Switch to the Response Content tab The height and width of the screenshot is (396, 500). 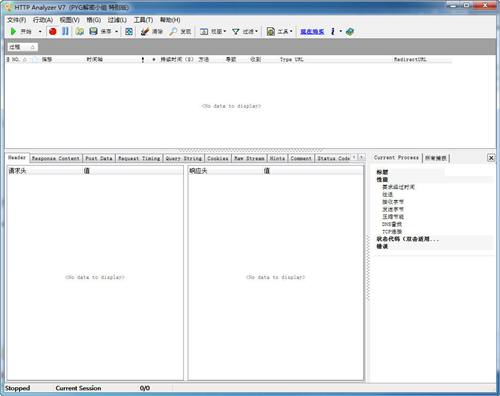[56, 158]
